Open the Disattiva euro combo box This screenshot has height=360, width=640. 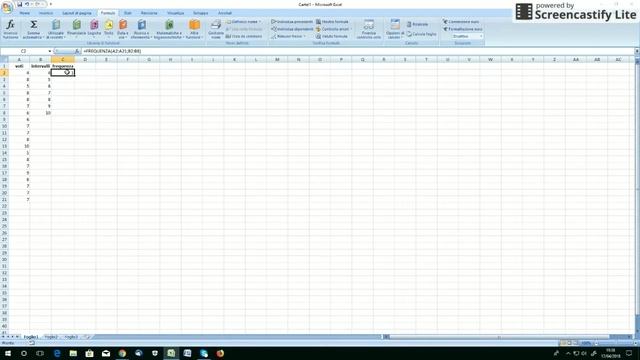[x=467, y=36]
